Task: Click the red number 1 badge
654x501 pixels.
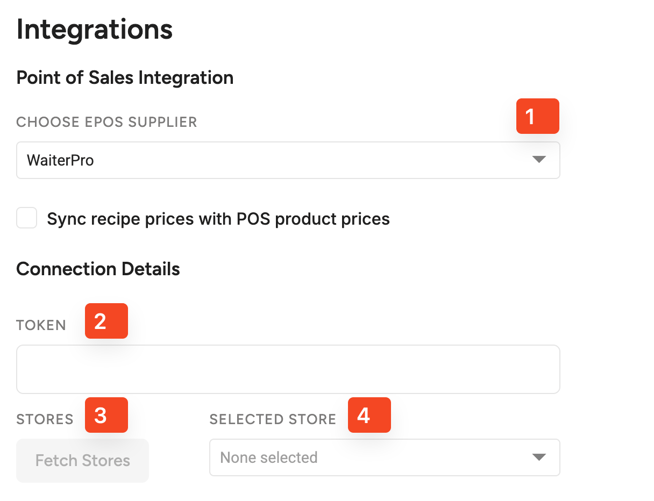Action: point(537,117)
